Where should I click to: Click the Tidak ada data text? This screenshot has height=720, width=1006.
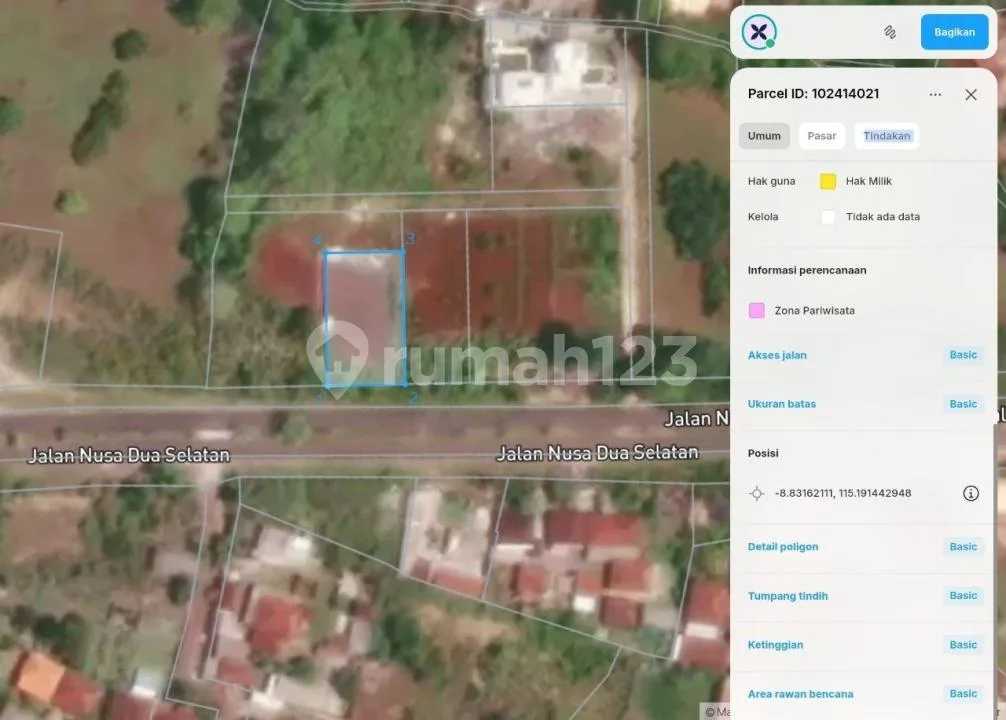pyautogui.click(x=882, y=217)
